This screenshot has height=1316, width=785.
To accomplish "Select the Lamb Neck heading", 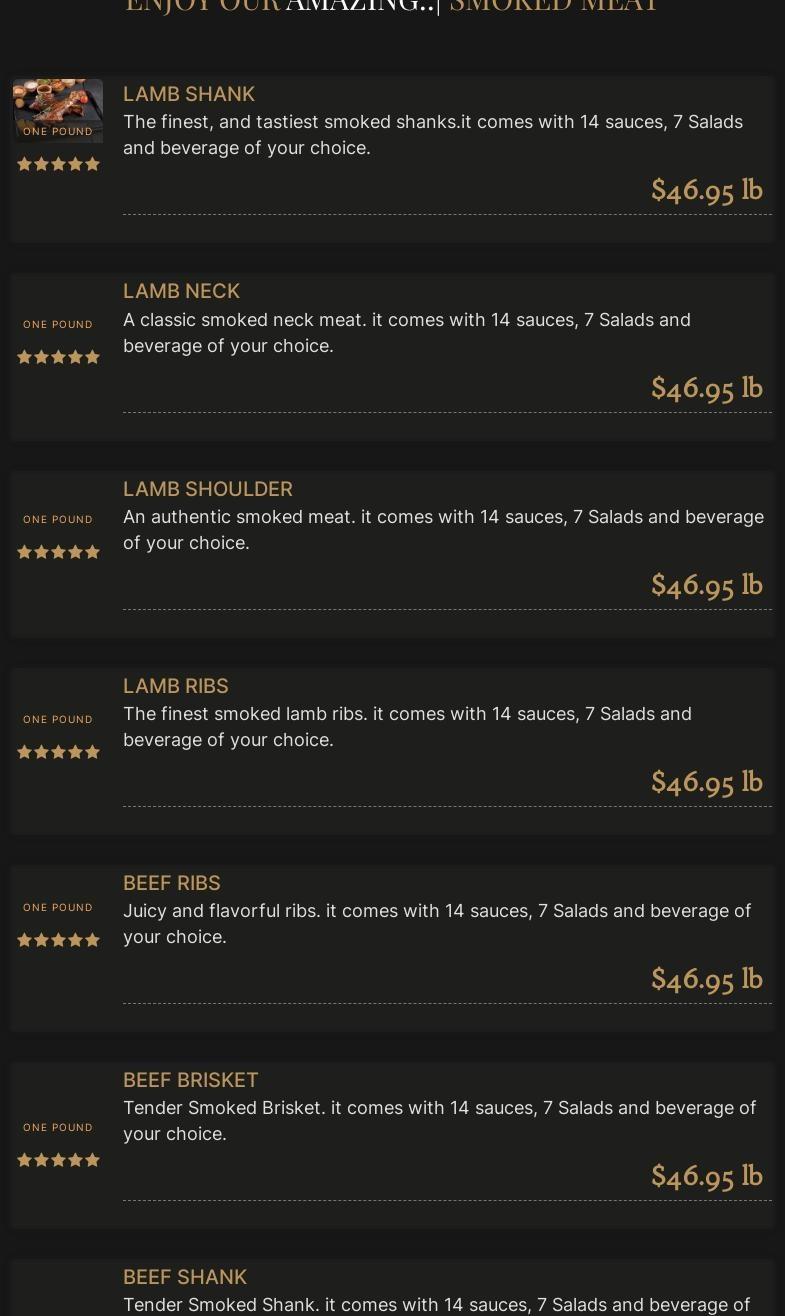I will coord(181,291).
